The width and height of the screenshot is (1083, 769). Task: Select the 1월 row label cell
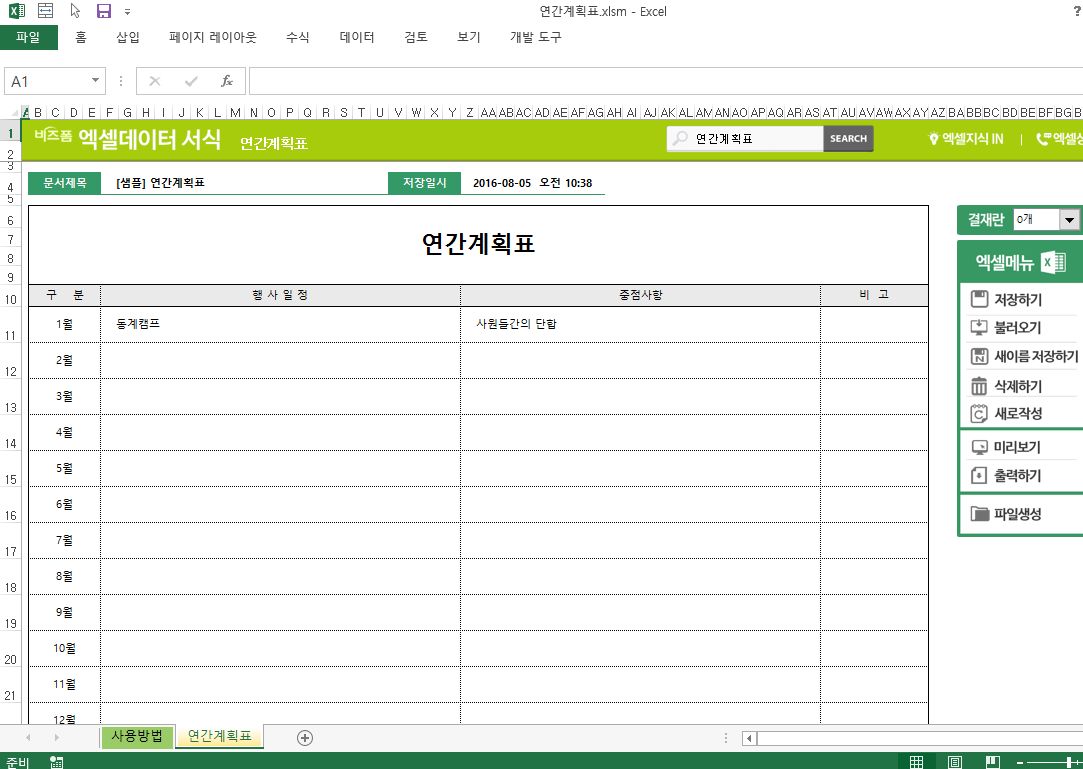[x=64, y=324]
